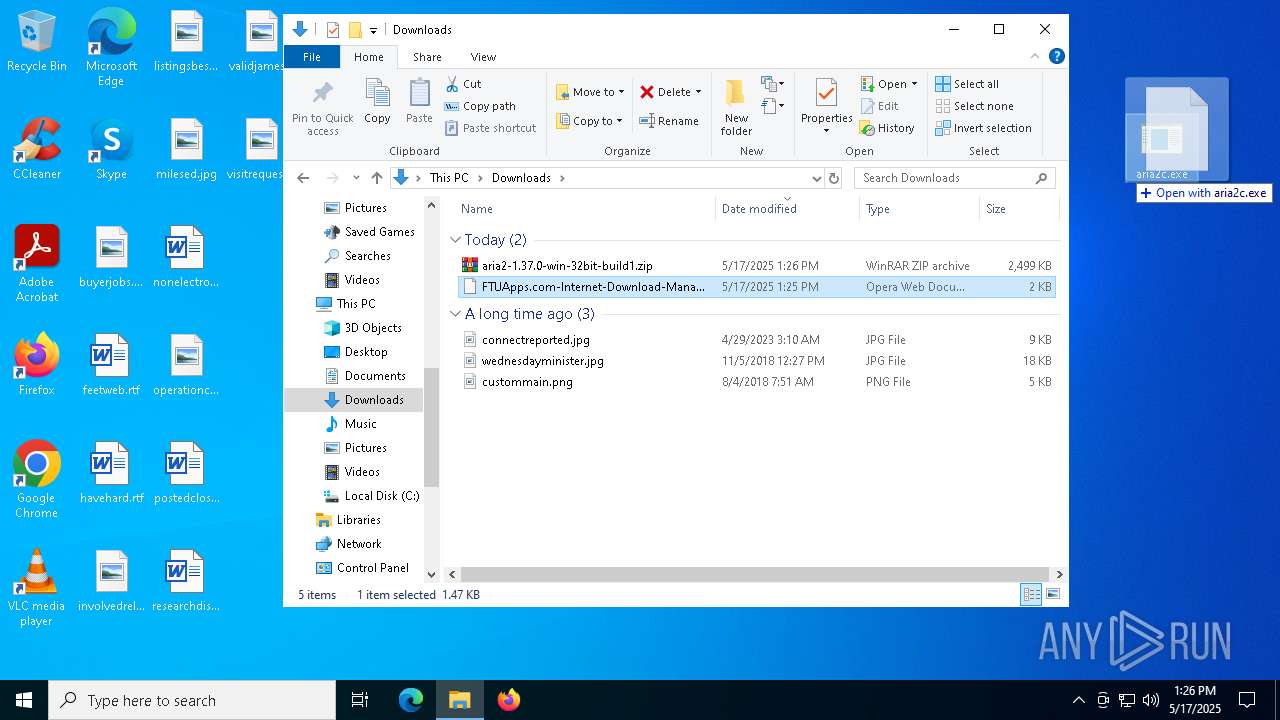Image resolution: width=1280 pixels, height=720 pixels.
Task: Open Explorer Help question mark
Action: tap(1057, 57)
